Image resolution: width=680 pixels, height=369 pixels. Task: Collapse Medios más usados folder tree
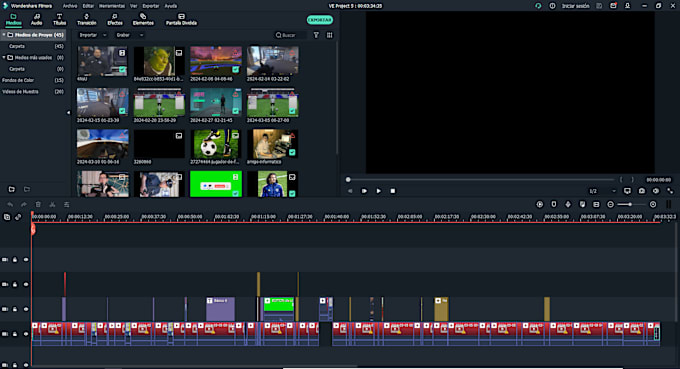click(4, 57)
